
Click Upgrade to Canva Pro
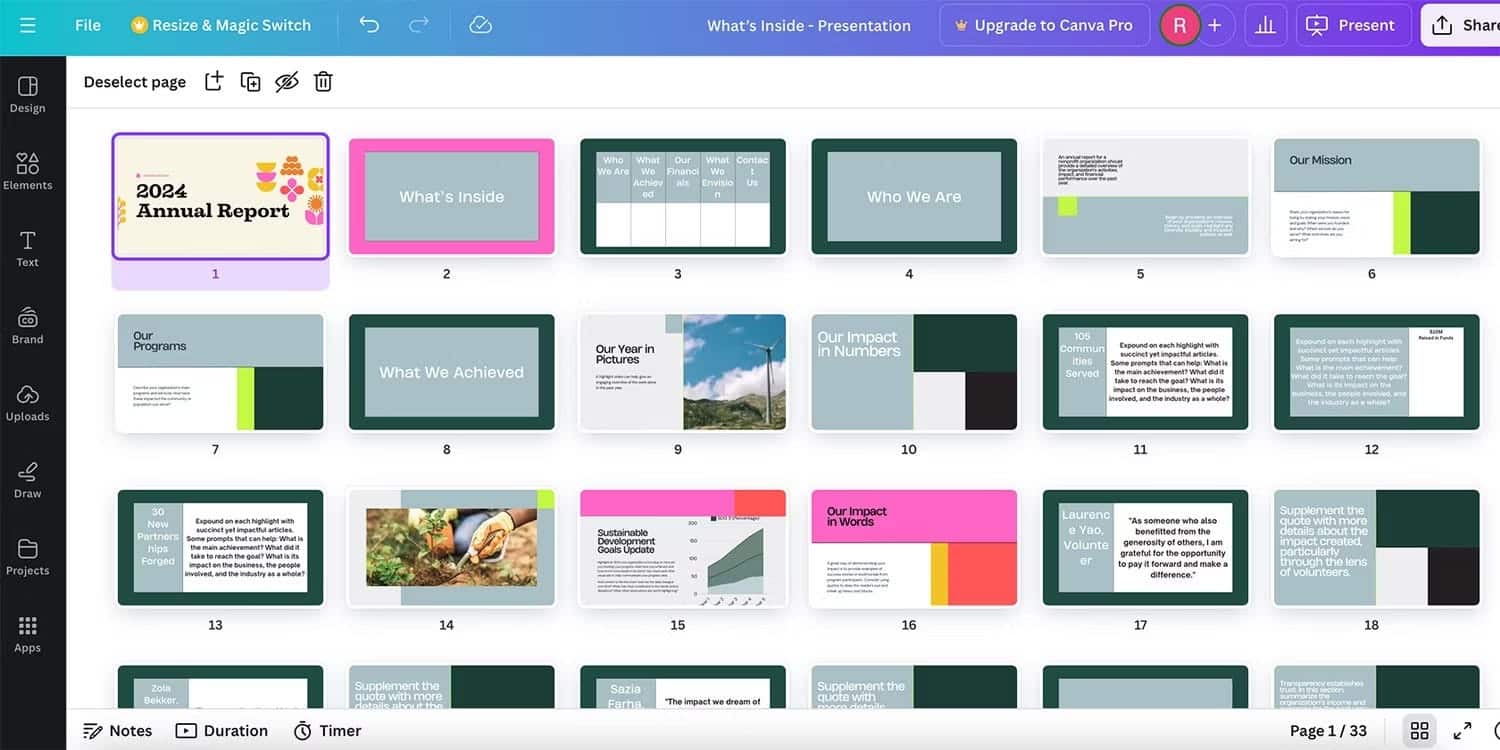point(1043,25)
